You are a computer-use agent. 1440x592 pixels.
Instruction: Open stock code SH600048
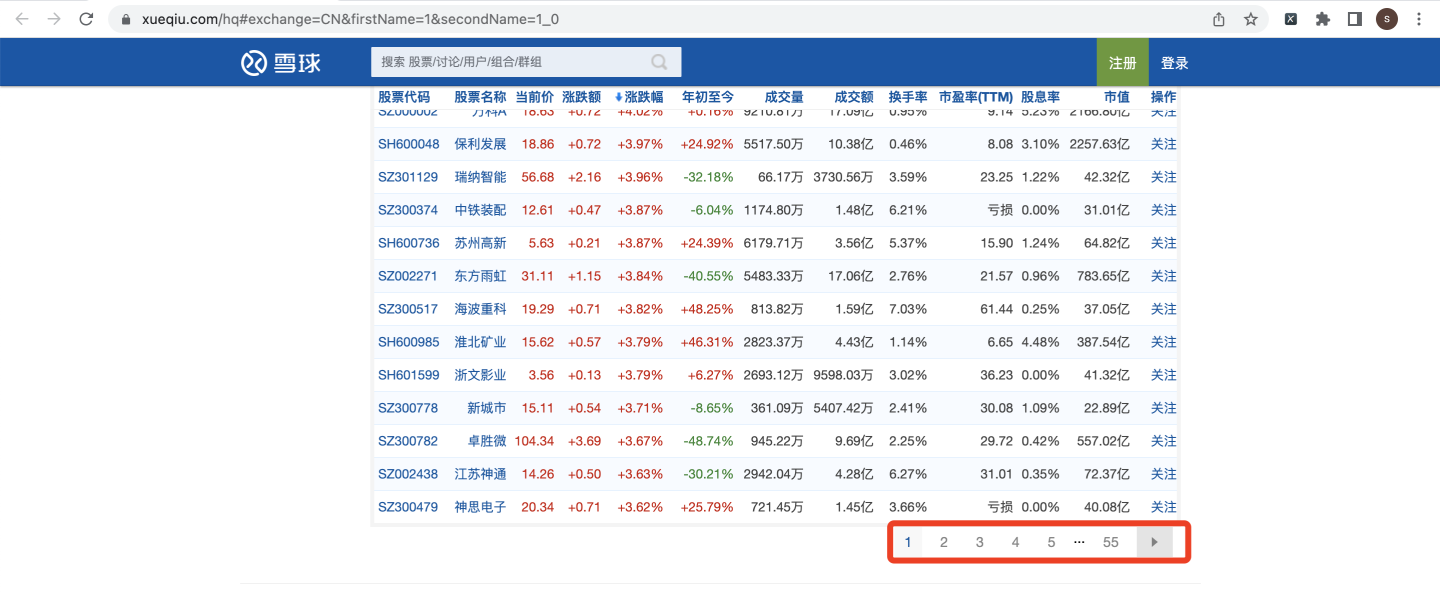tap(408, 144)
